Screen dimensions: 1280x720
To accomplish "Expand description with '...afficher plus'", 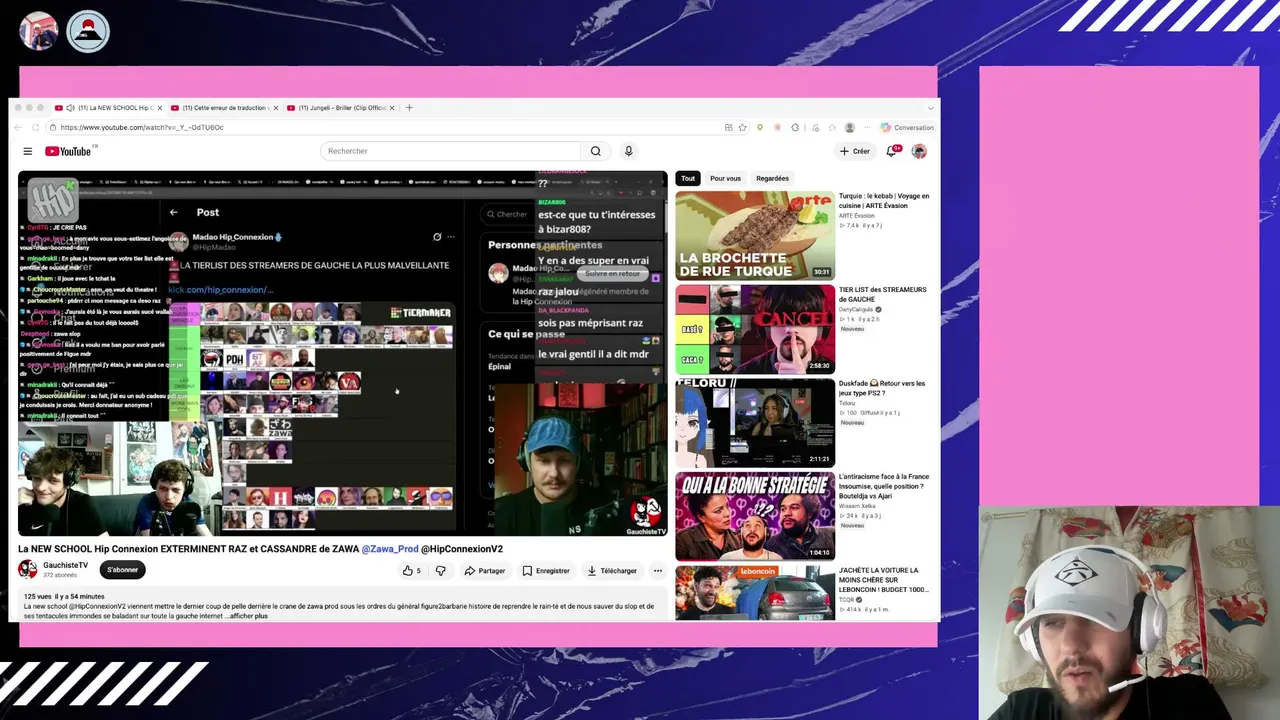I will (246, 616).
